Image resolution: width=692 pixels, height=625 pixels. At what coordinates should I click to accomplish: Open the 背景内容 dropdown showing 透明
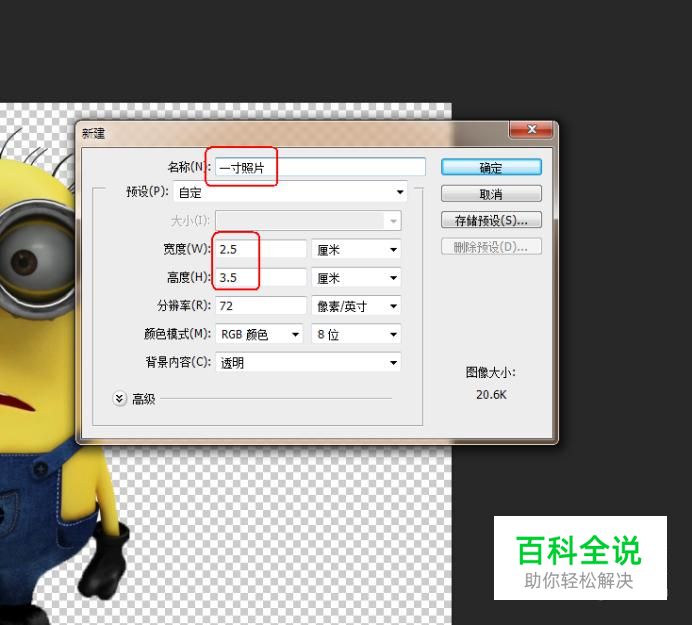308,362
